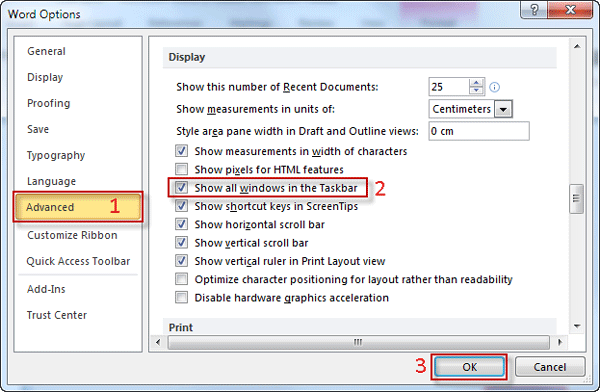Toggle Show all windows in the Taskbar
The height and width of the screenshot is (392, 600).
click(181, 188)
